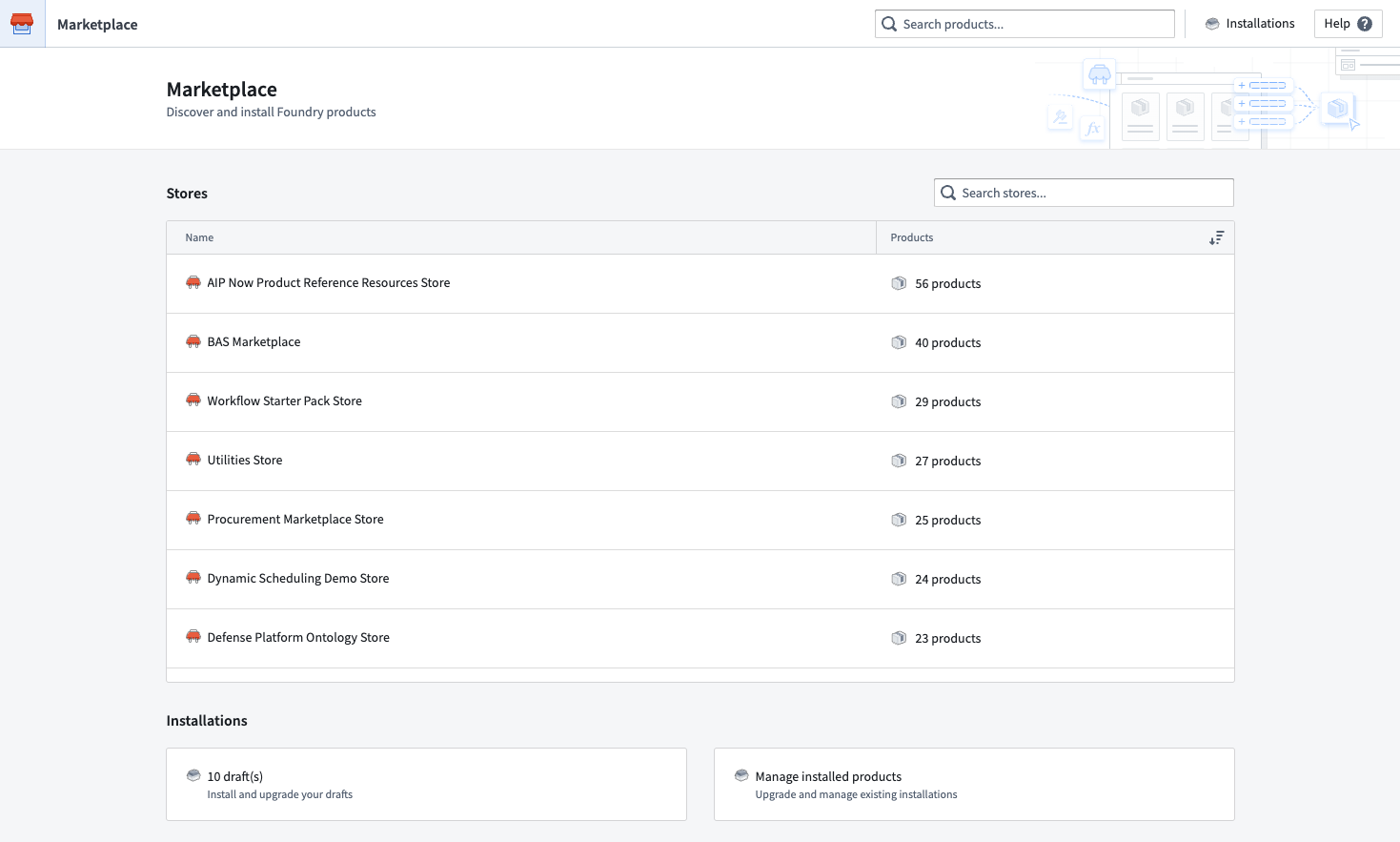Open Dynamic Scheduling Demo Store

pyautogui.click(x=700, y=579)
